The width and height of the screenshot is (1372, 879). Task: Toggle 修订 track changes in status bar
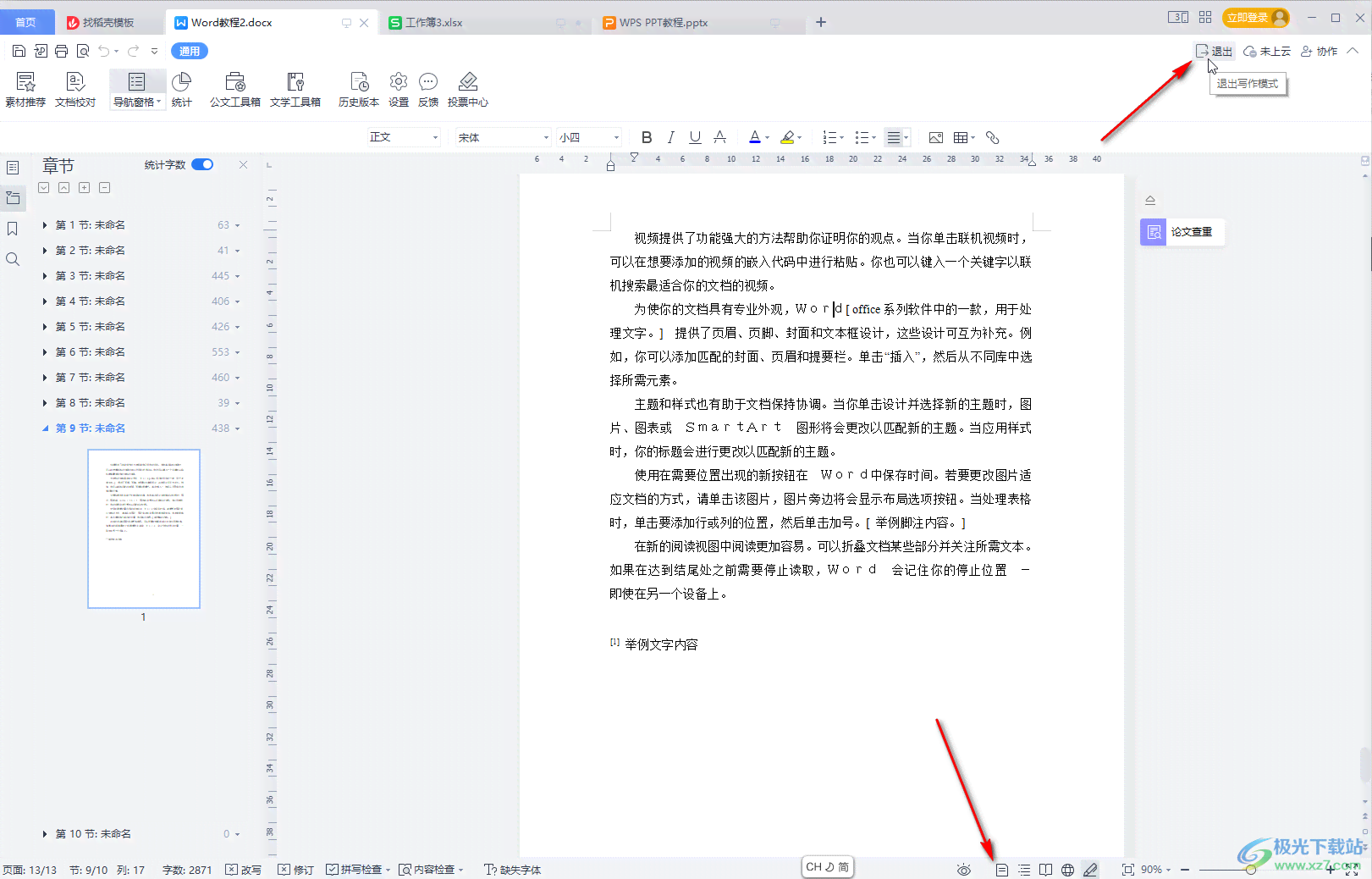coord(295,870)
